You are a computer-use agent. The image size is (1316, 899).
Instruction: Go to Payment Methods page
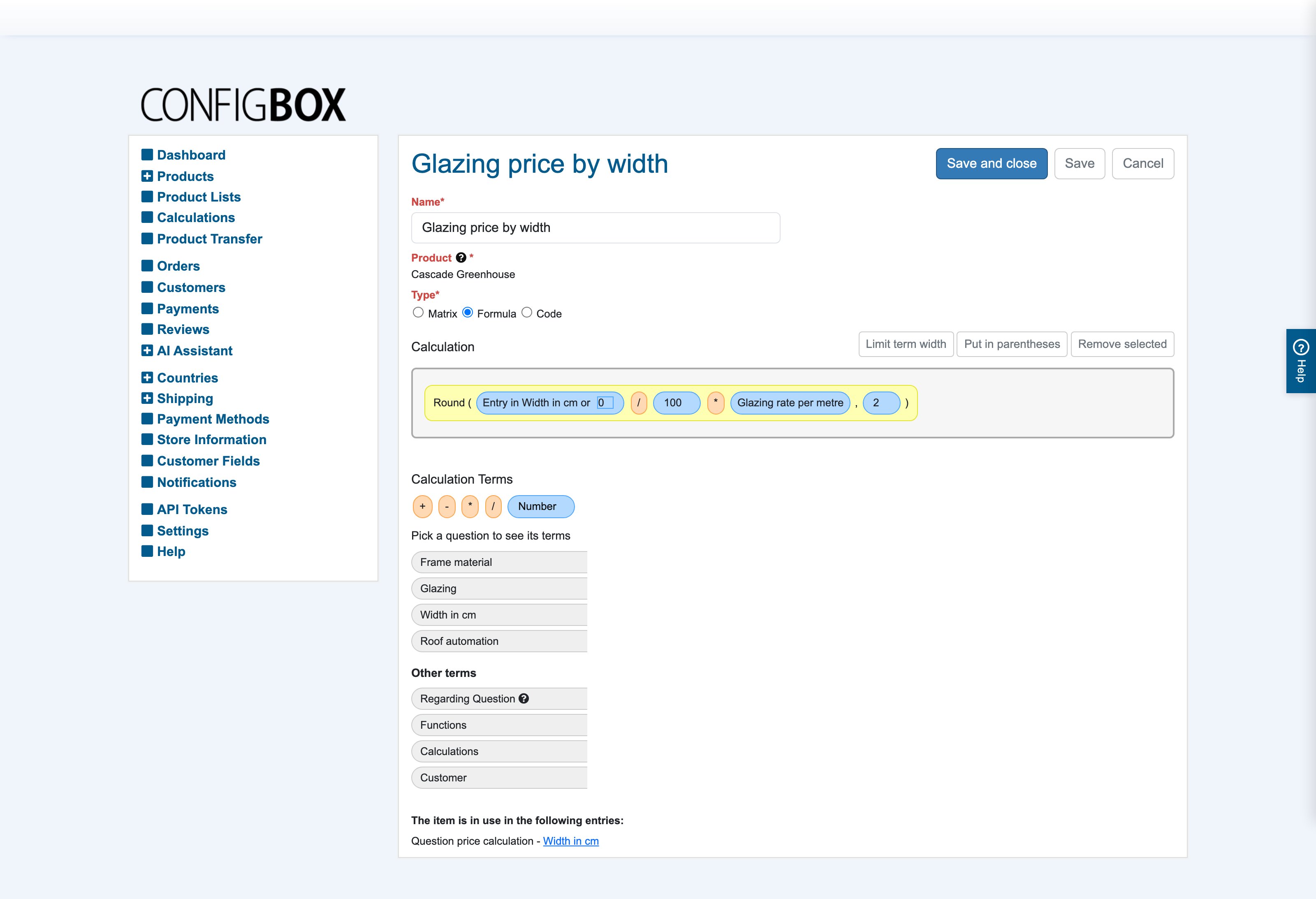pos(213,419)
